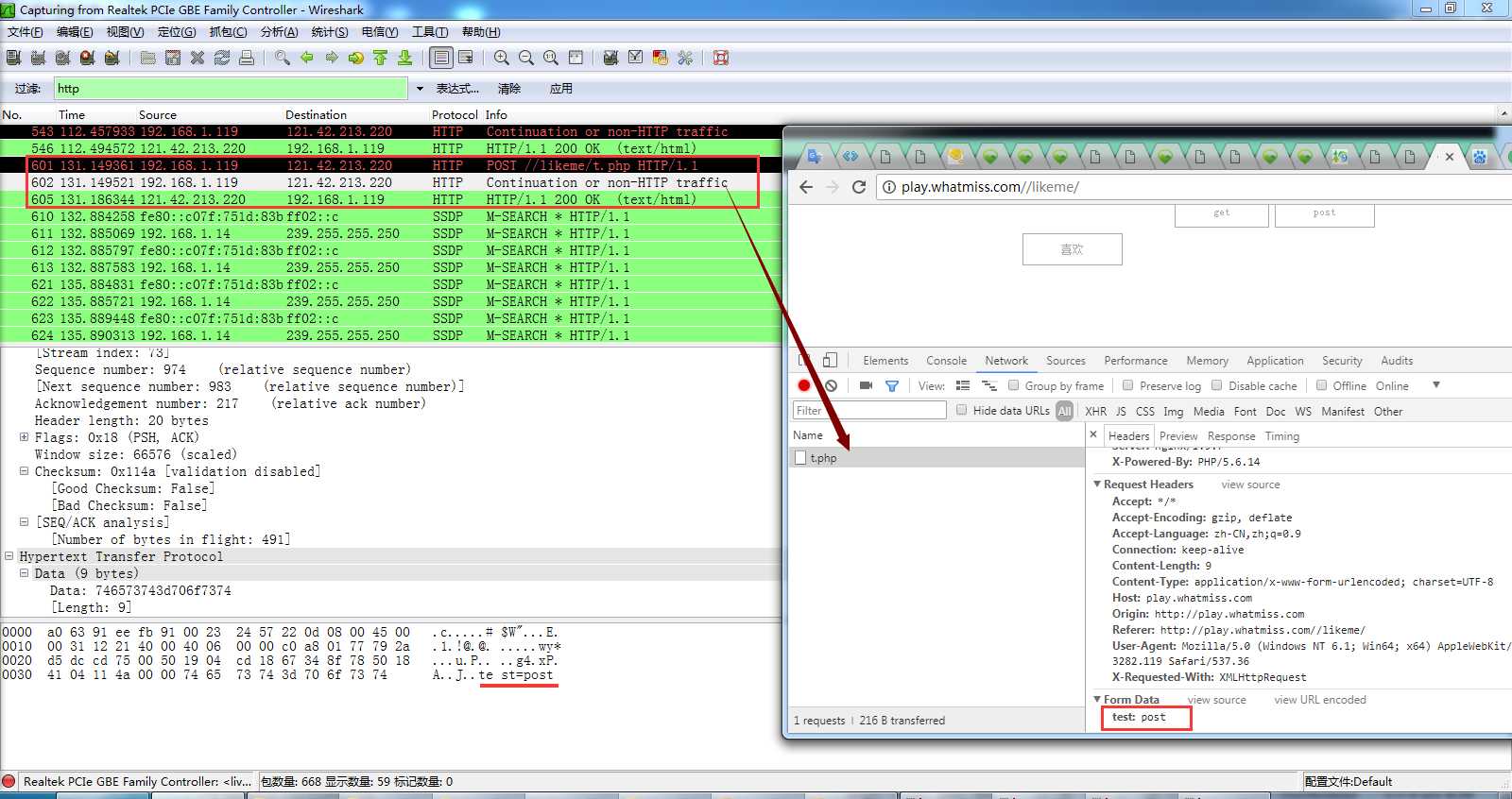Image resolution: width=1512 pixels, height=799 pixels.
Task: Tick the Hide data URLs checkbox
Action: [961, 410]
